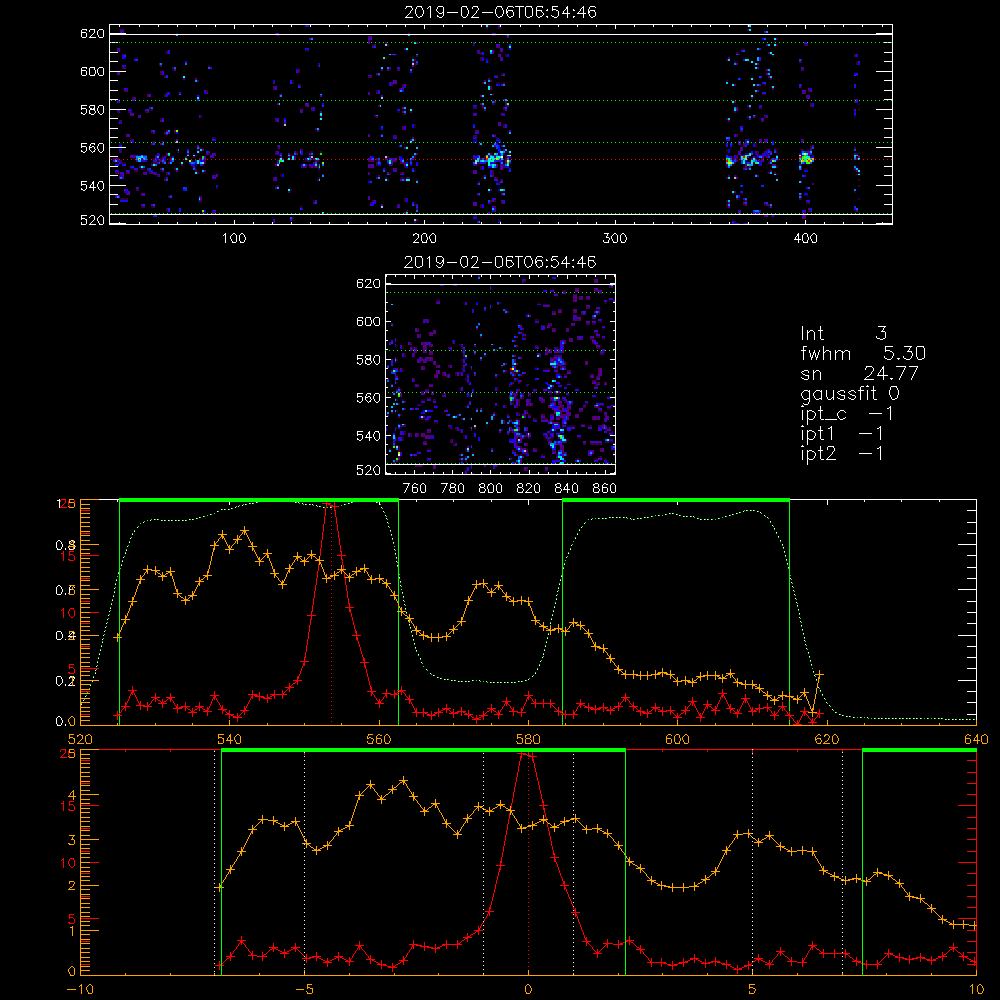Image resolution: width=1000 pixels, height=1000 pixels.
Task: Click x-axis label 860 of middle image
Action: click(605, 489)
